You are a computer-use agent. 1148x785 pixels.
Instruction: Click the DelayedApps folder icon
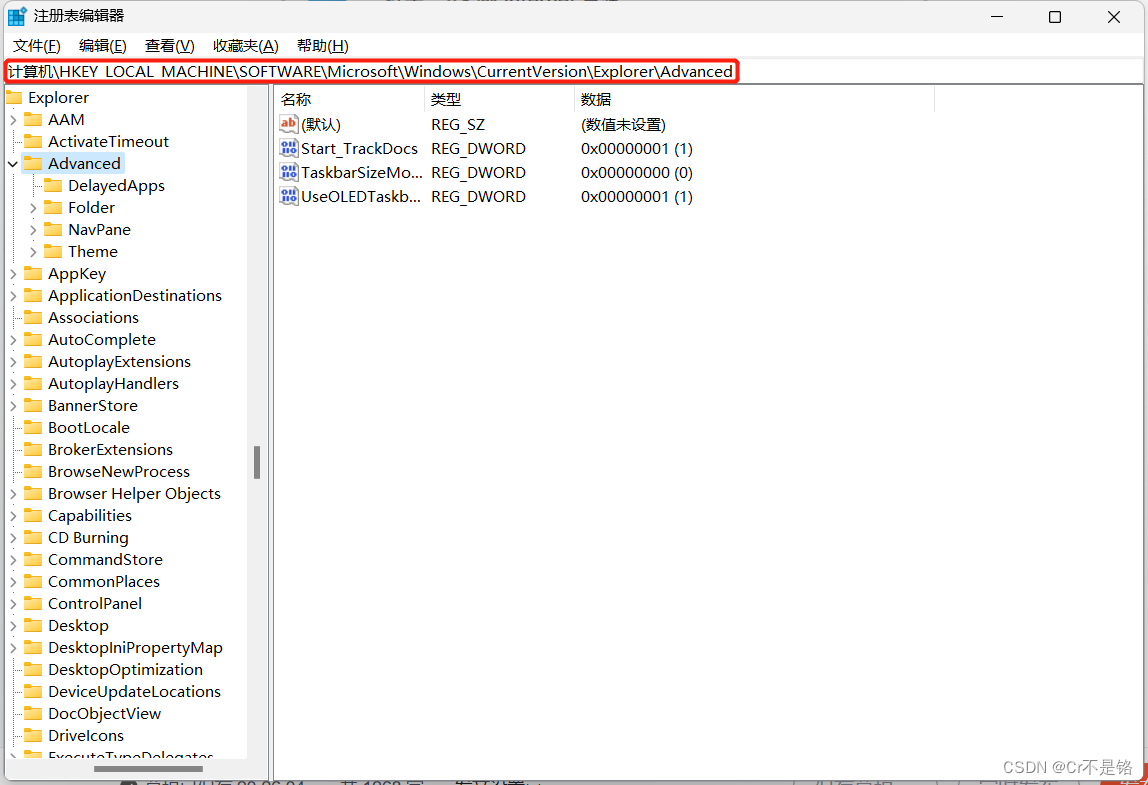53,185
